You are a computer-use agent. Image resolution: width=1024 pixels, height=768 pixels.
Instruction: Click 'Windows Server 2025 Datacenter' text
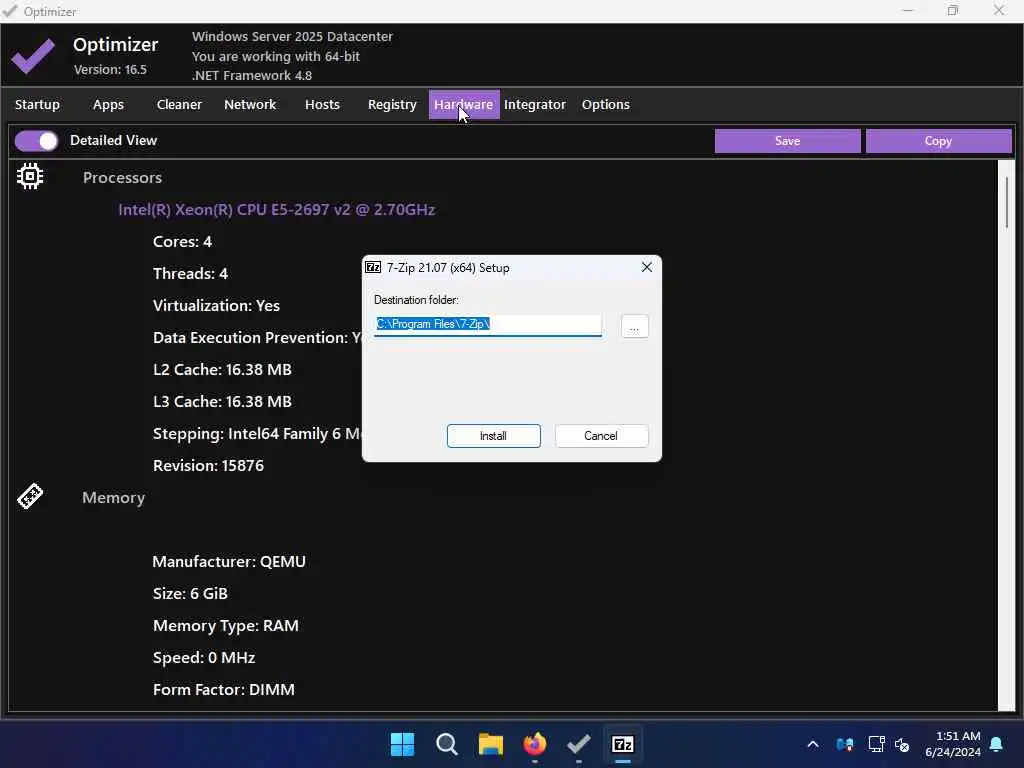coord(293,37)
